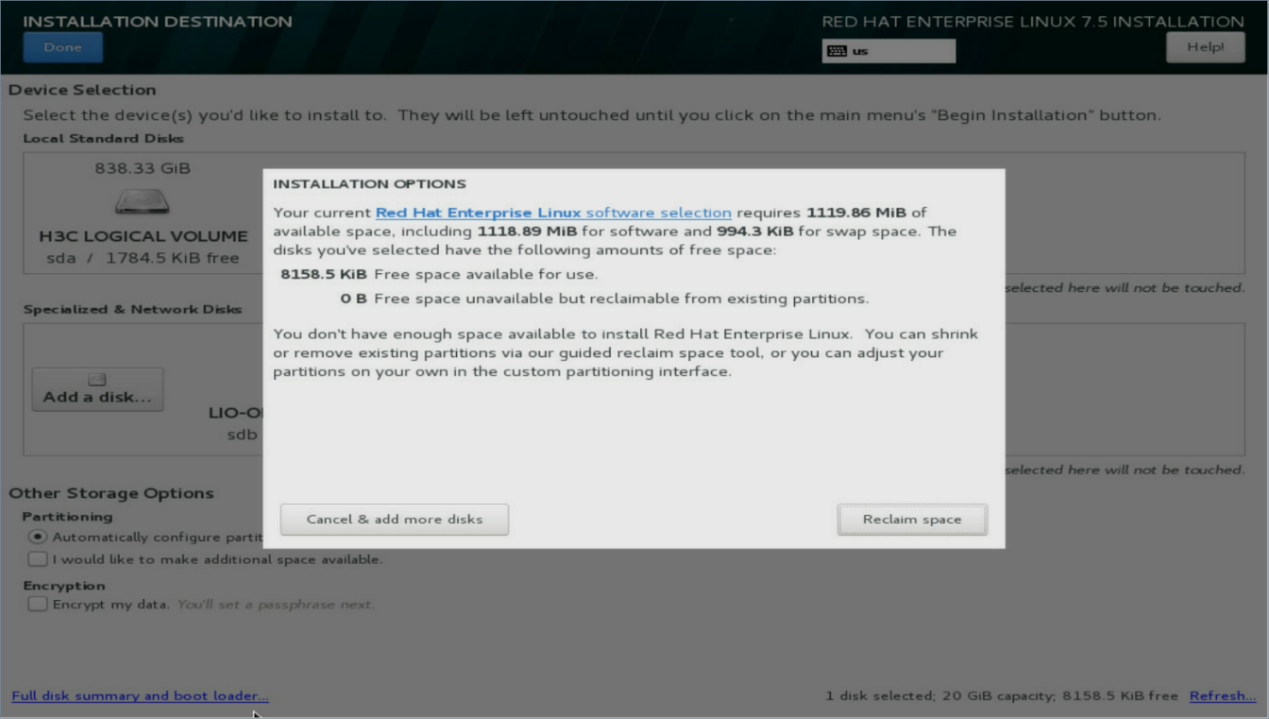Image resolution: width=1269 pixels, height=719 pixels.
Task: Click the blue Done button
Action: coord(63,47)
